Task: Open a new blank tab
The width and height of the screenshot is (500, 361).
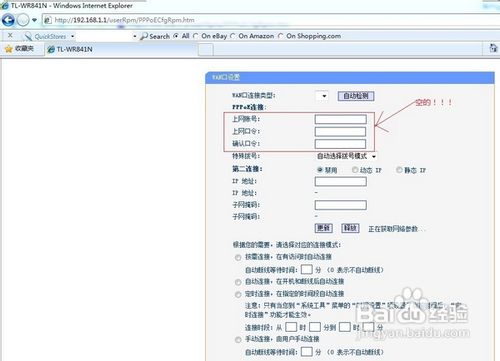Action: [206, 50]
